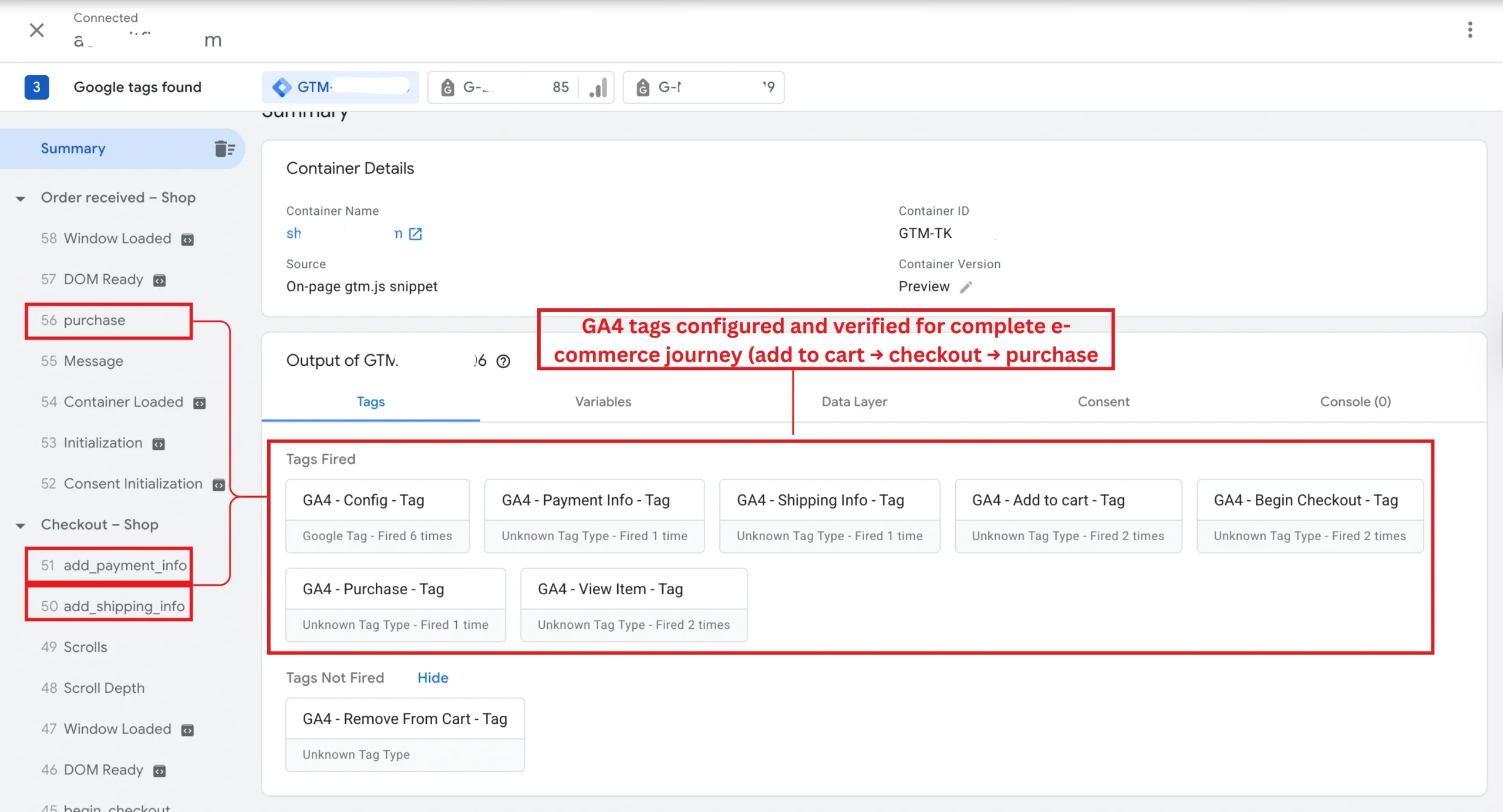The image size is (1503, 812).
Task: Click the pencil icon next to Preview
Action: tap(966, 287)
